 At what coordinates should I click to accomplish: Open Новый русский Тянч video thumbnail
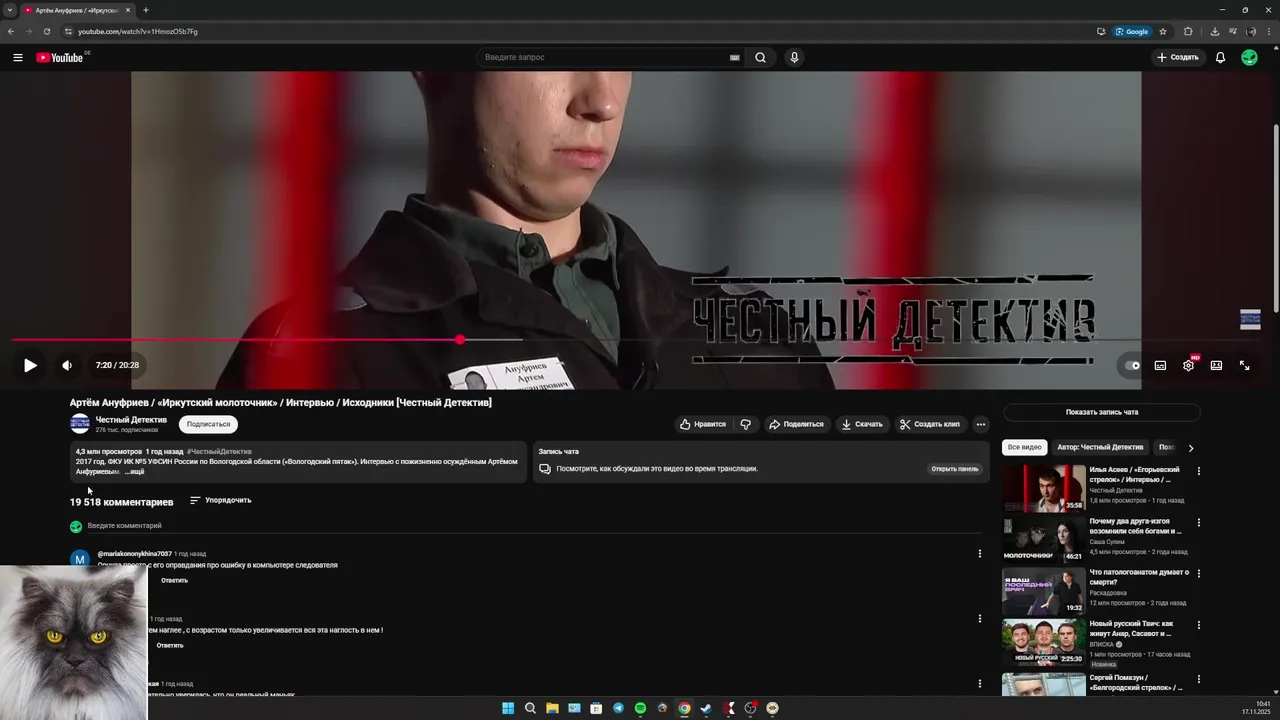coord(1044,643)
